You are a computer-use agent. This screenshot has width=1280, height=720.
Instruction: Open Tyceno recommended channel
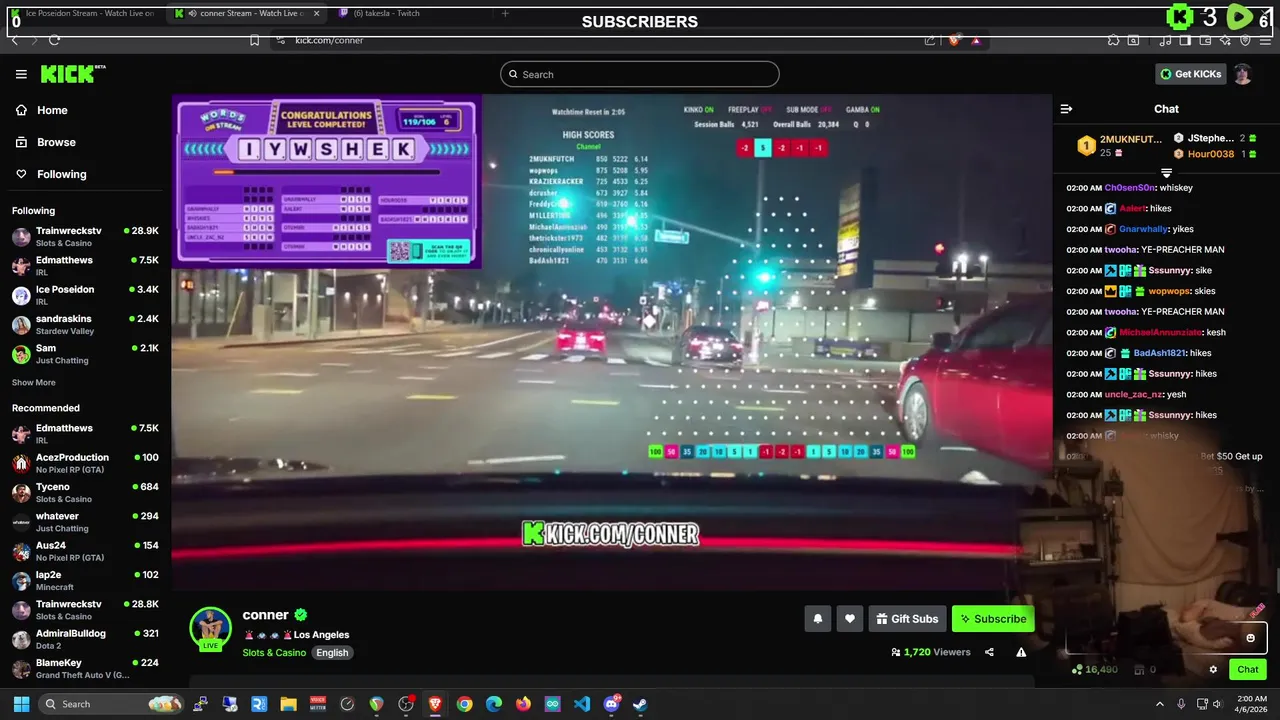pyautogui.click(x=85, y=492)
